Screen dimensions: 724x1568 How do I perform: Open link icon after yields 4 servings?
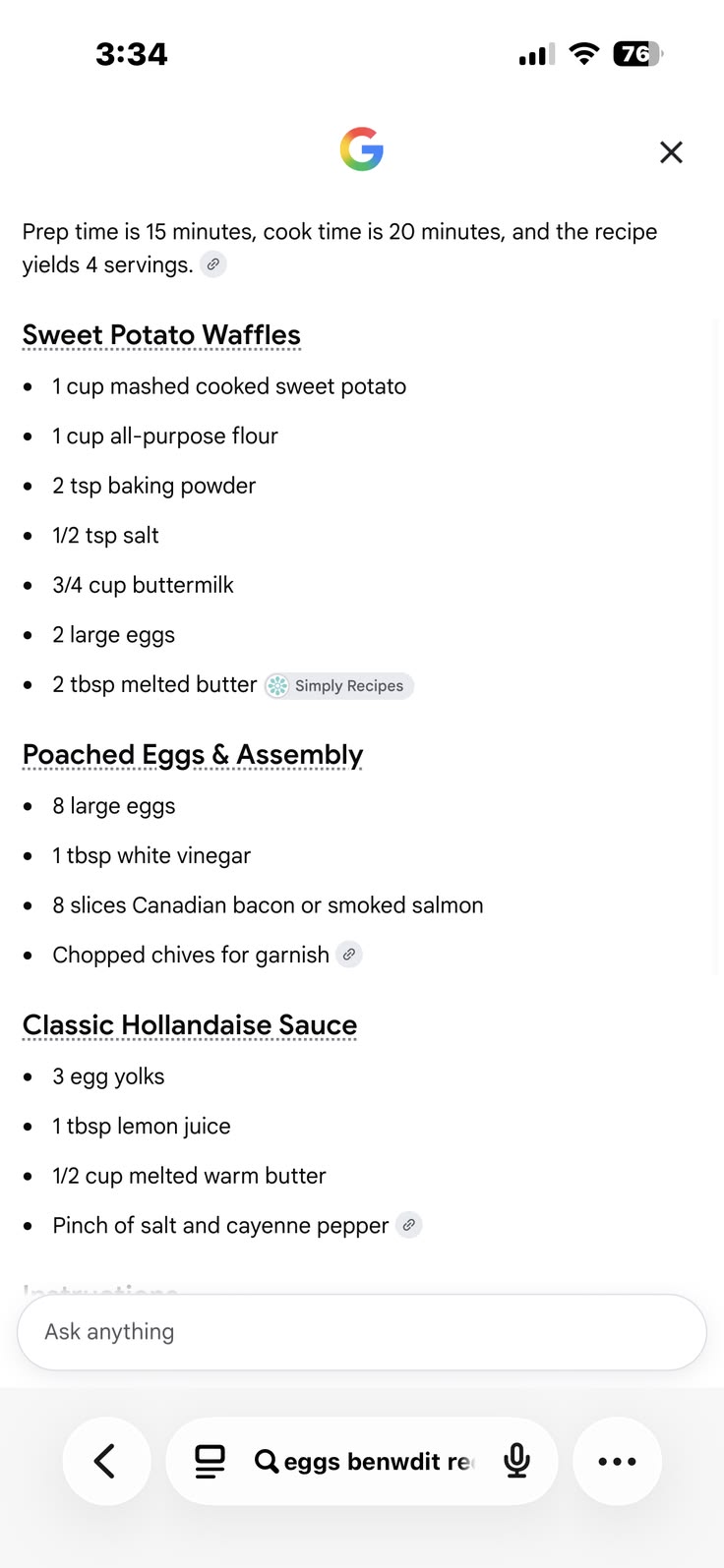pos(213,264)
